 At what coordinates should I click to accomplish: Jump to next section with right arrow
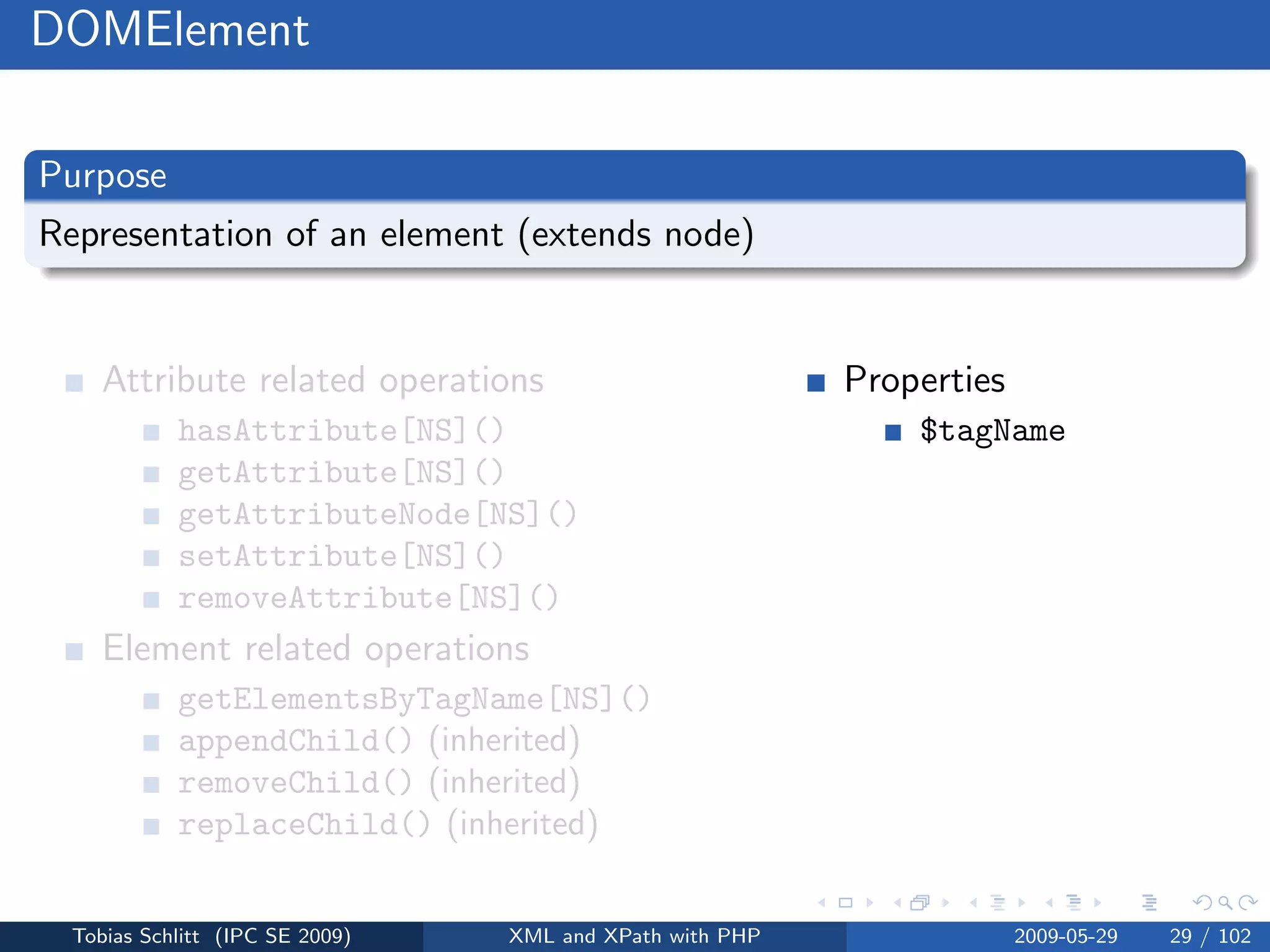coord(1098,903)
